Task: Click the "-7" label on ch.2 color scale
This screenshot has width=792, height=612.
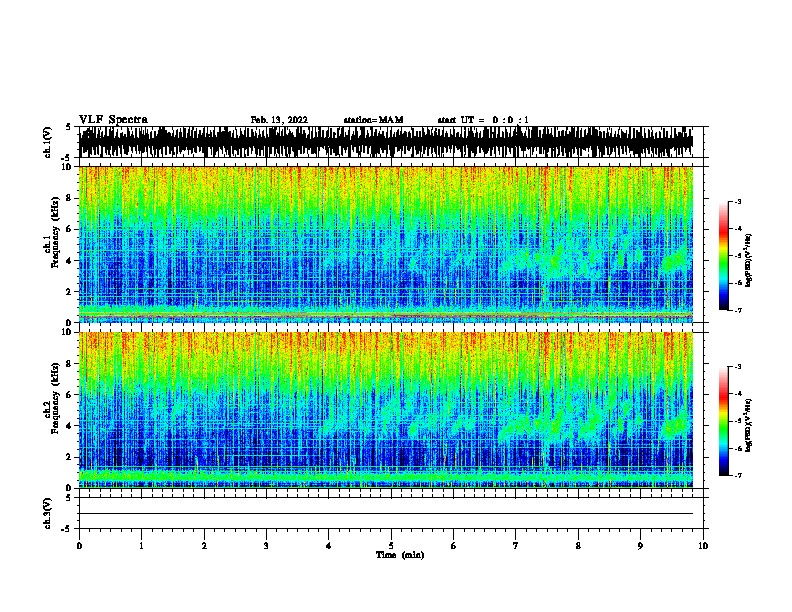Action: pyautogui.click(x=737, y=475)
